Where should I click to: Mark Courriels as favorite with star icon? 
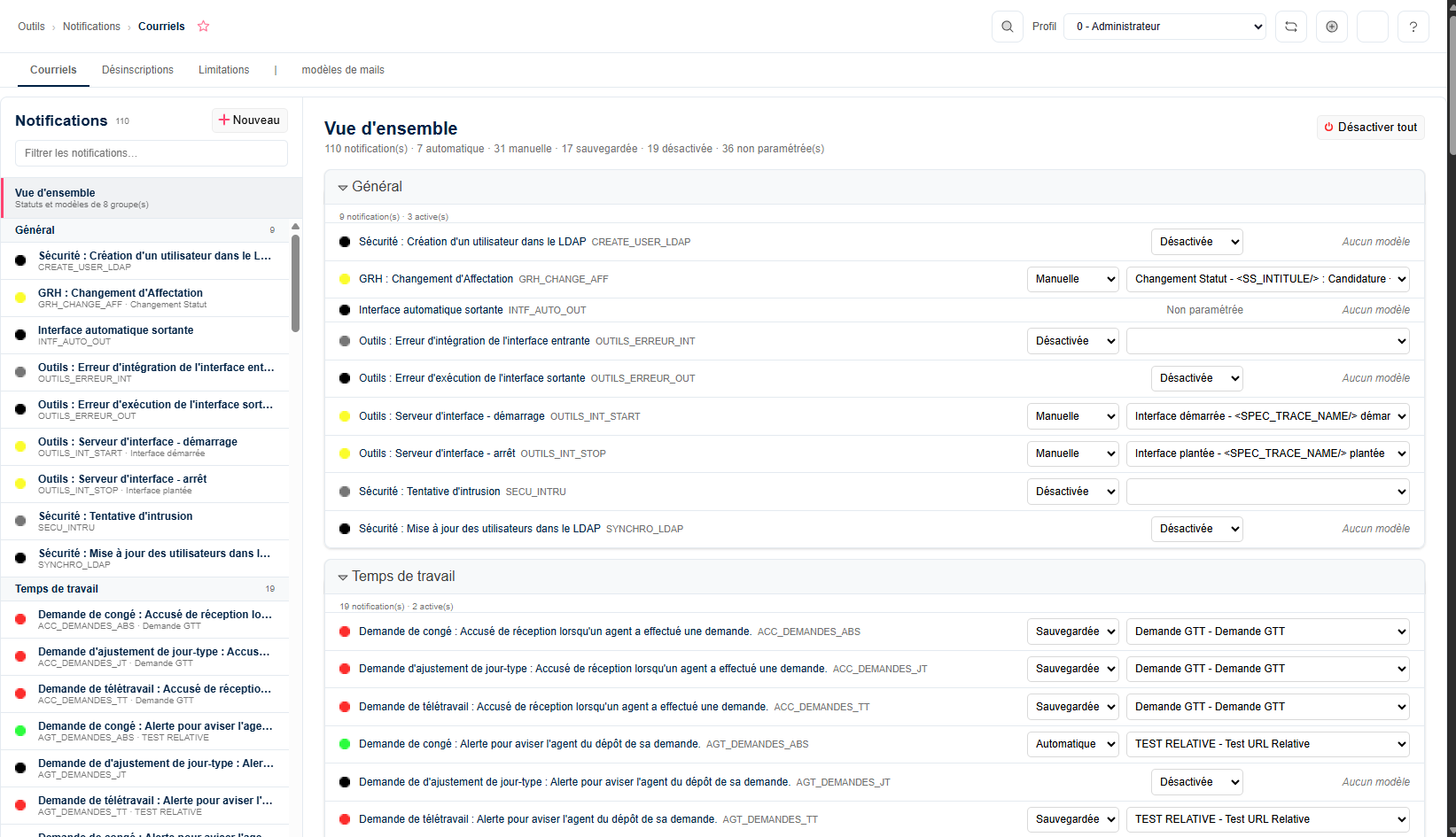204,27
